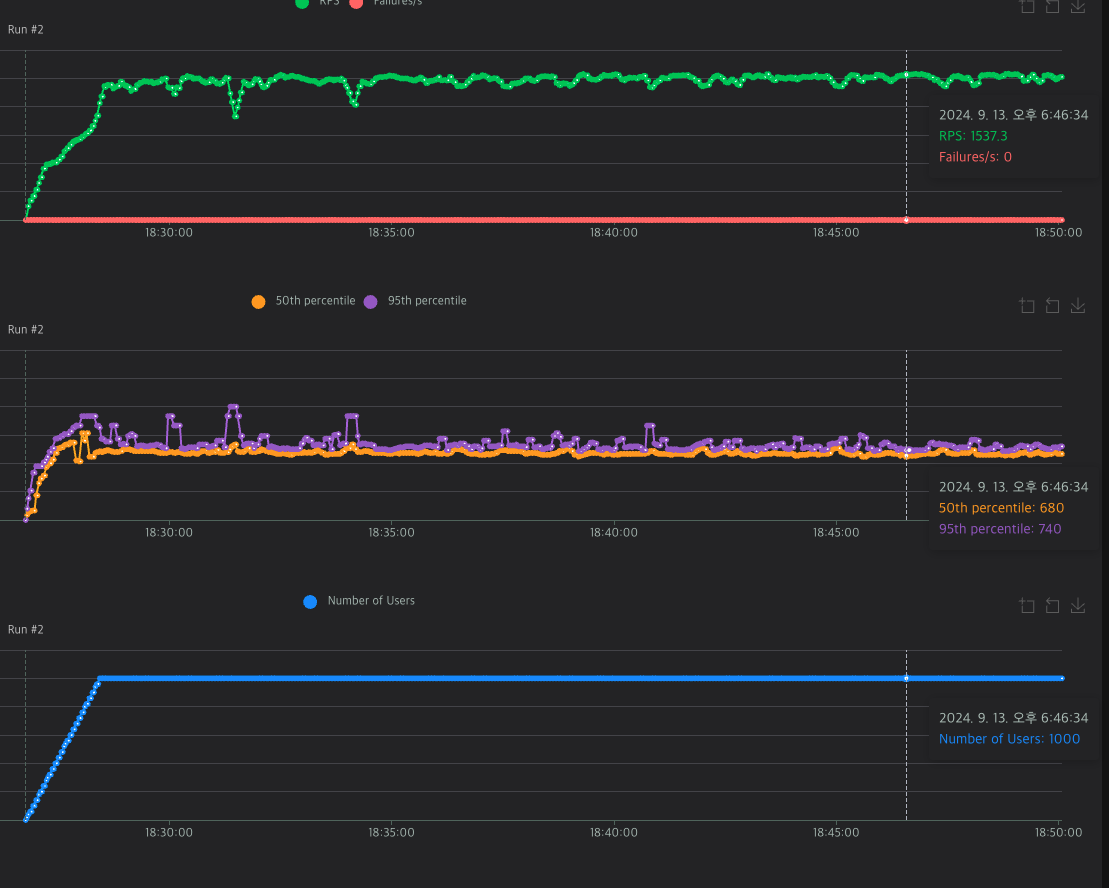Click zoom reset icon on percentile chart
1109x888 pixels.
click(1052, 305)
